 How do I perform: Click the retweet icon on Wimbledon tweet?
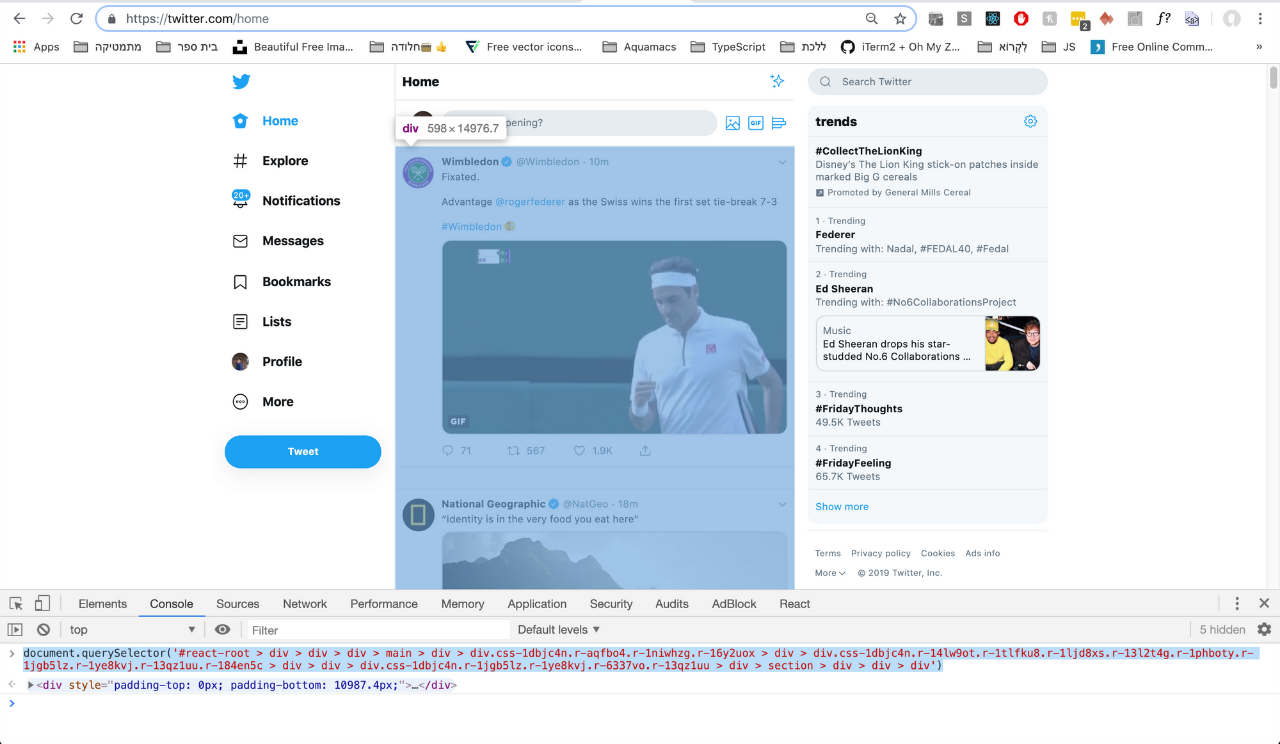point(514,451)
